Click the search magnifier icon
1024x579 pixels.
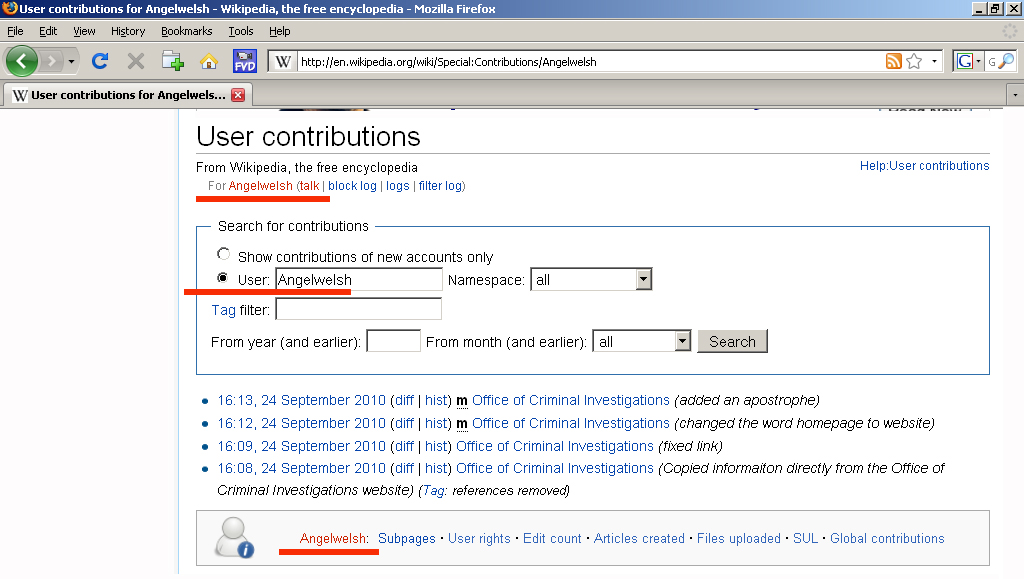point(1007,61)
